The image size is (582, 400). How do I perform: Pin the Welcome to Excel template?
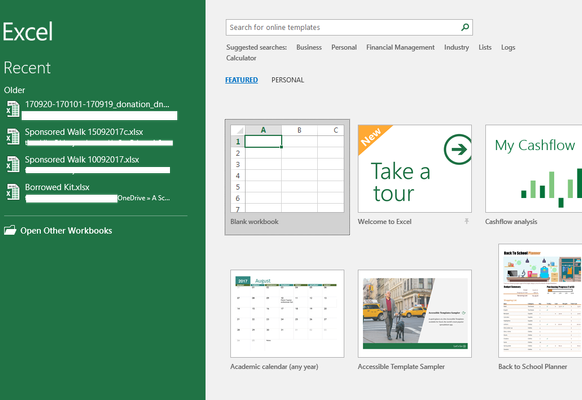coord(467,221)
